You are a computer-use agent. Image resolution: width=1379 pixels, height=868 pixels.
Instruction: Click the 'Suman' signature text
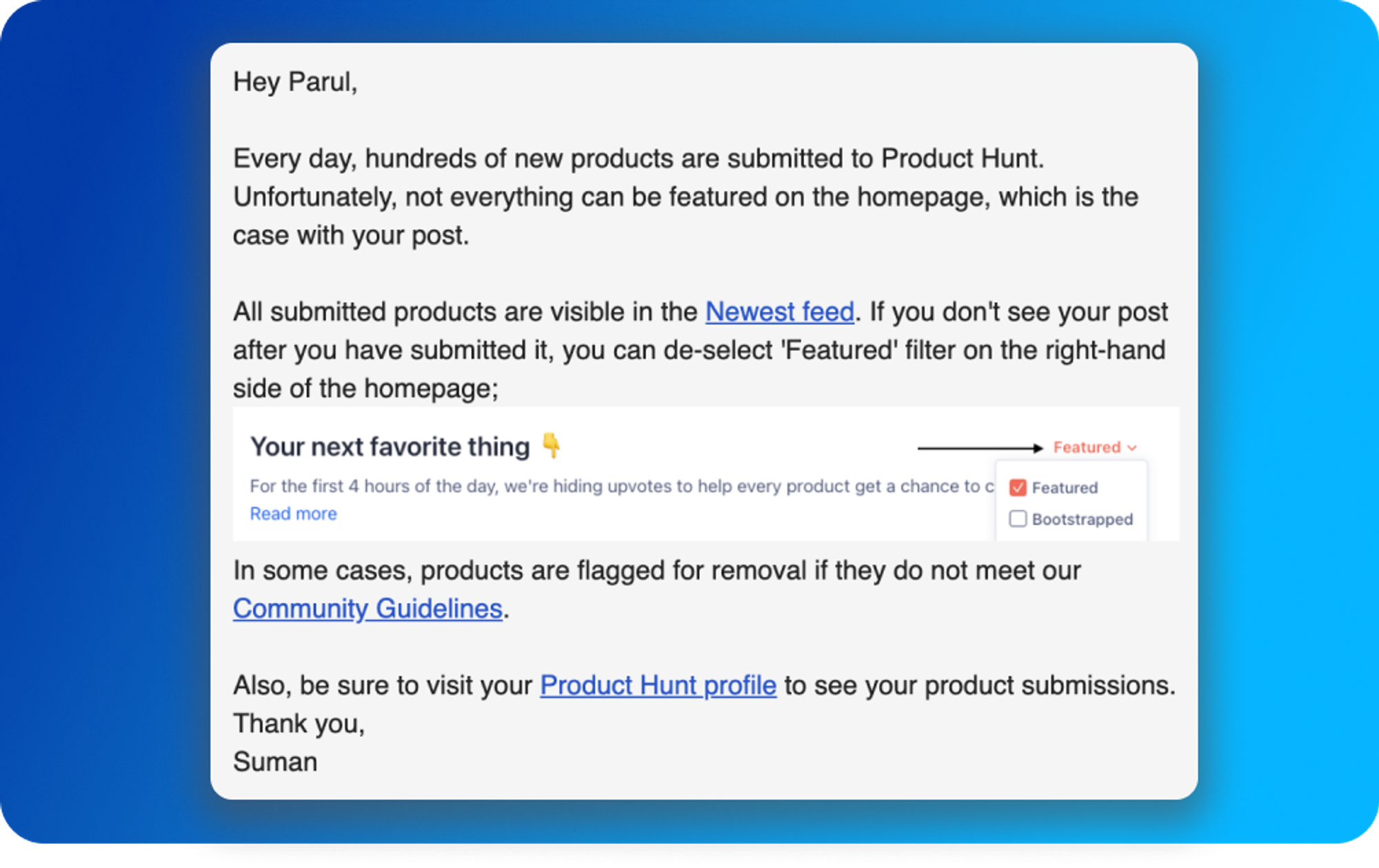[275, 762]
